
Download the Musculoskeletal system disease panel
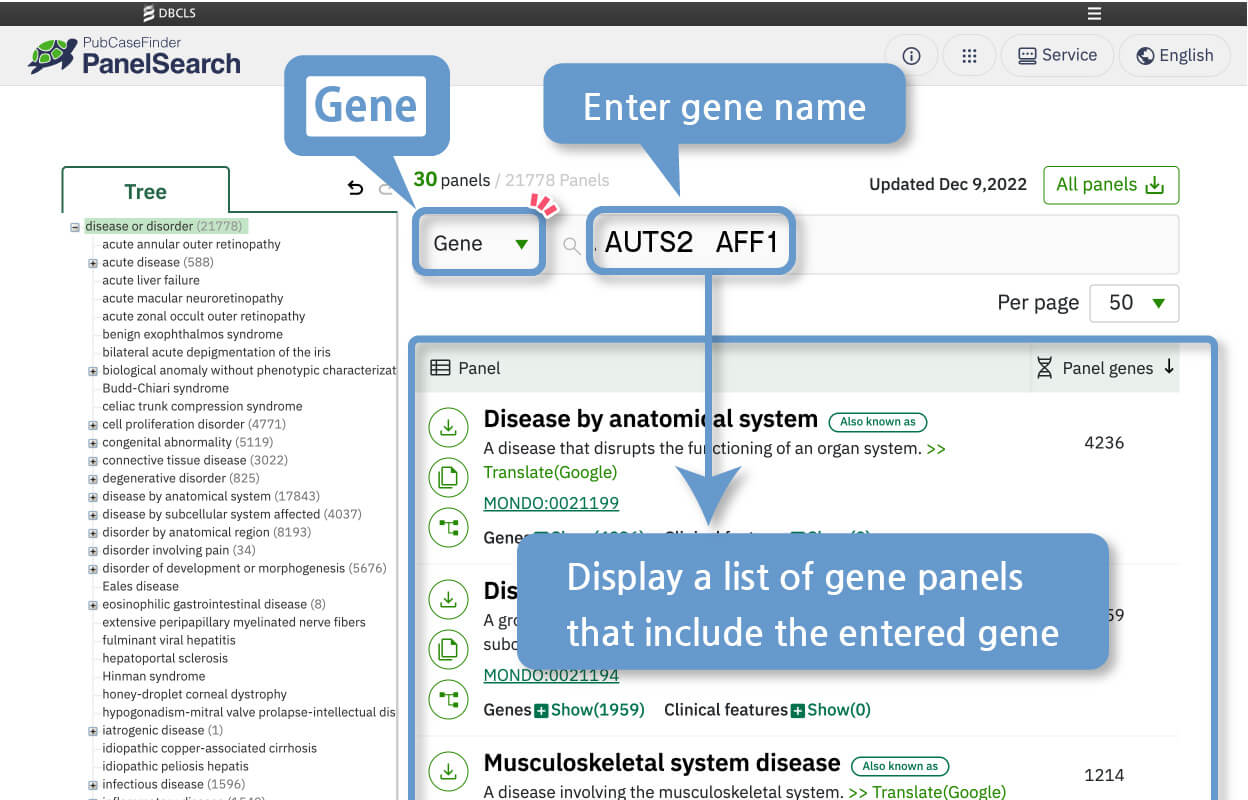click(448, 772)
